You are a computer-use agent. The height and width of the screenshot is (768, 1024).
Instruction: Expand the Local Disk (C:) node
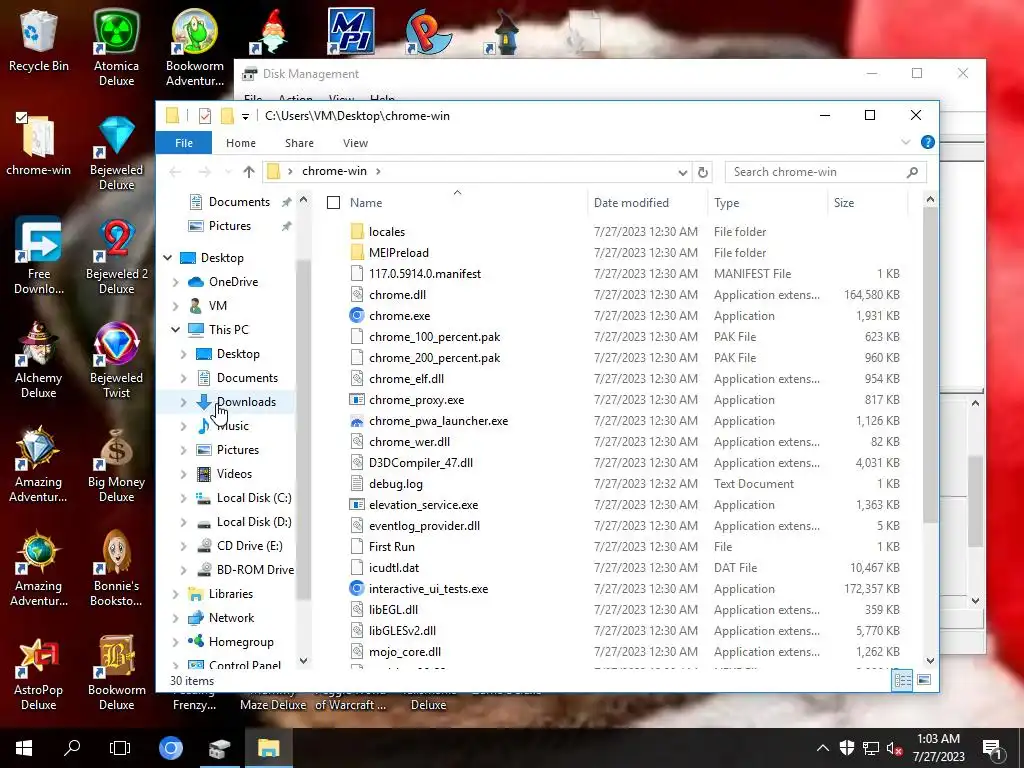184,498
